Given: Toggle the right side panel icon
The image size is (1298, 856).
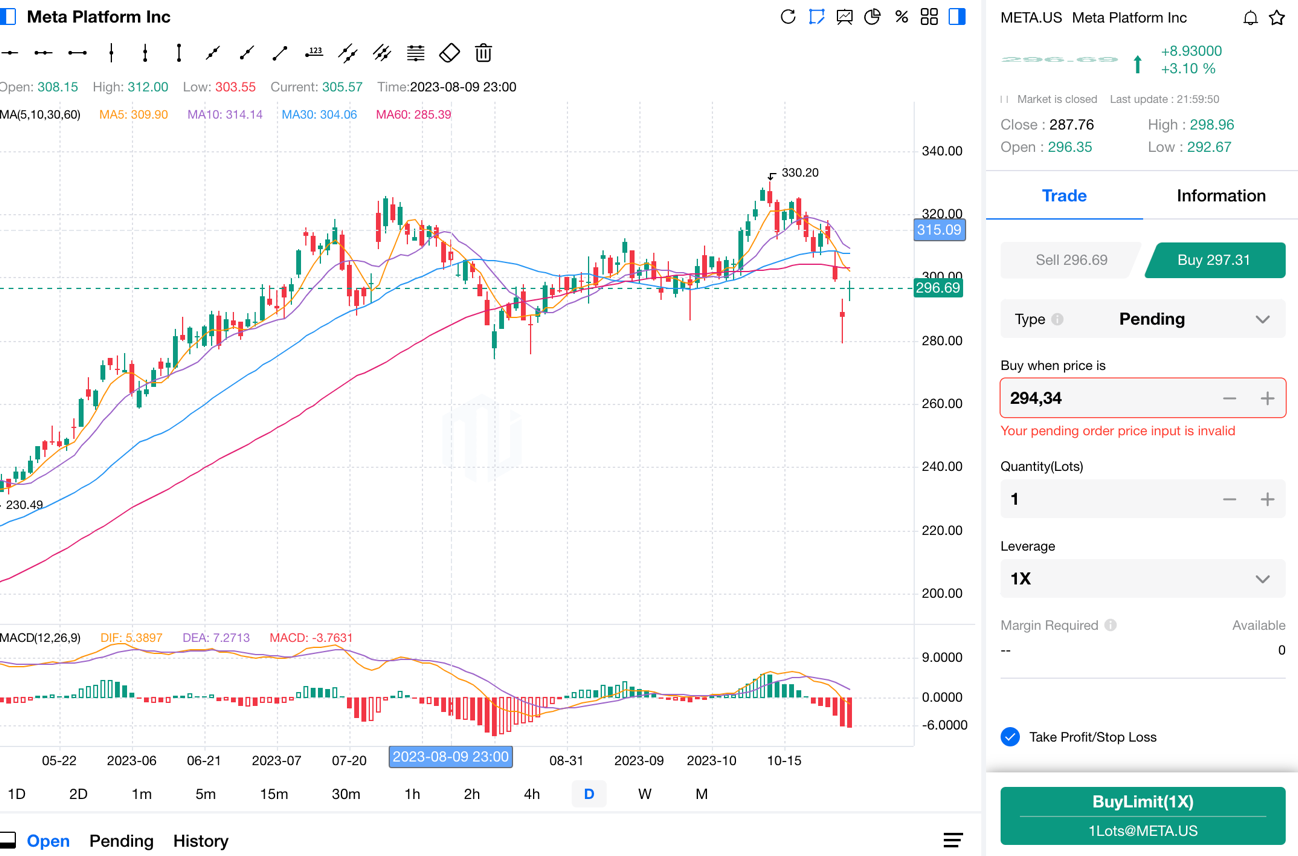Looking at the screenshot, I should [957, 17].
